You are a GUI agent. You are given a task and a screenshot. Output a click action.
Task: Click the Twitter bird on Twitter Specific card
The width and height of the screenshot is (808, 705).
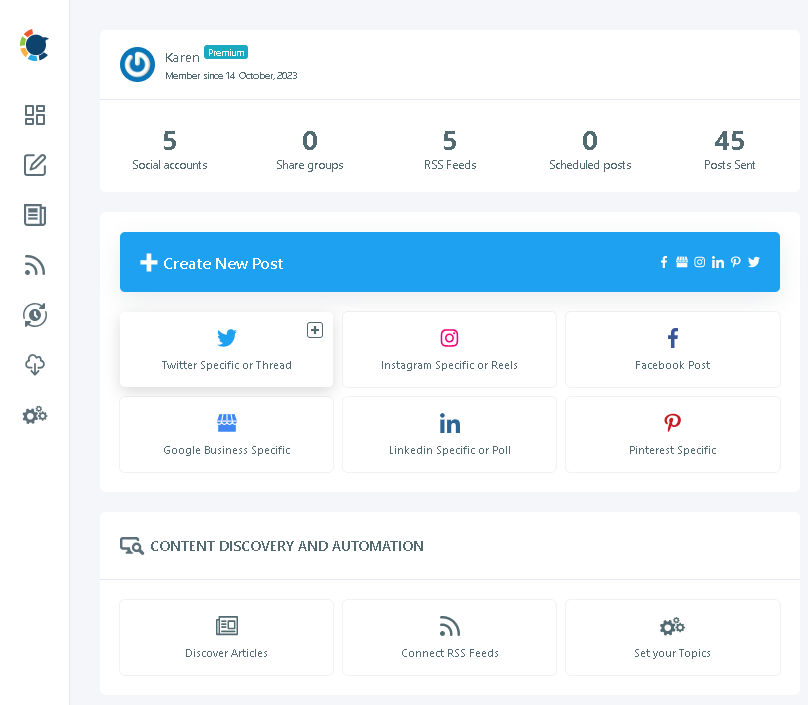tap(226, 338)
